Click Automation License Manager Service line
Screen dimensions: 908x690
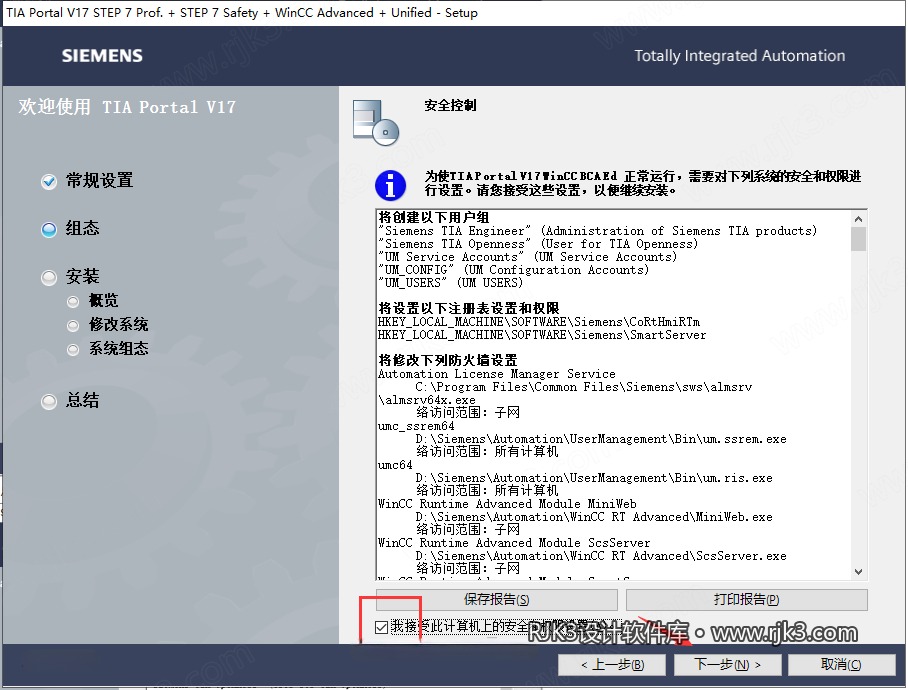[497, 374]
